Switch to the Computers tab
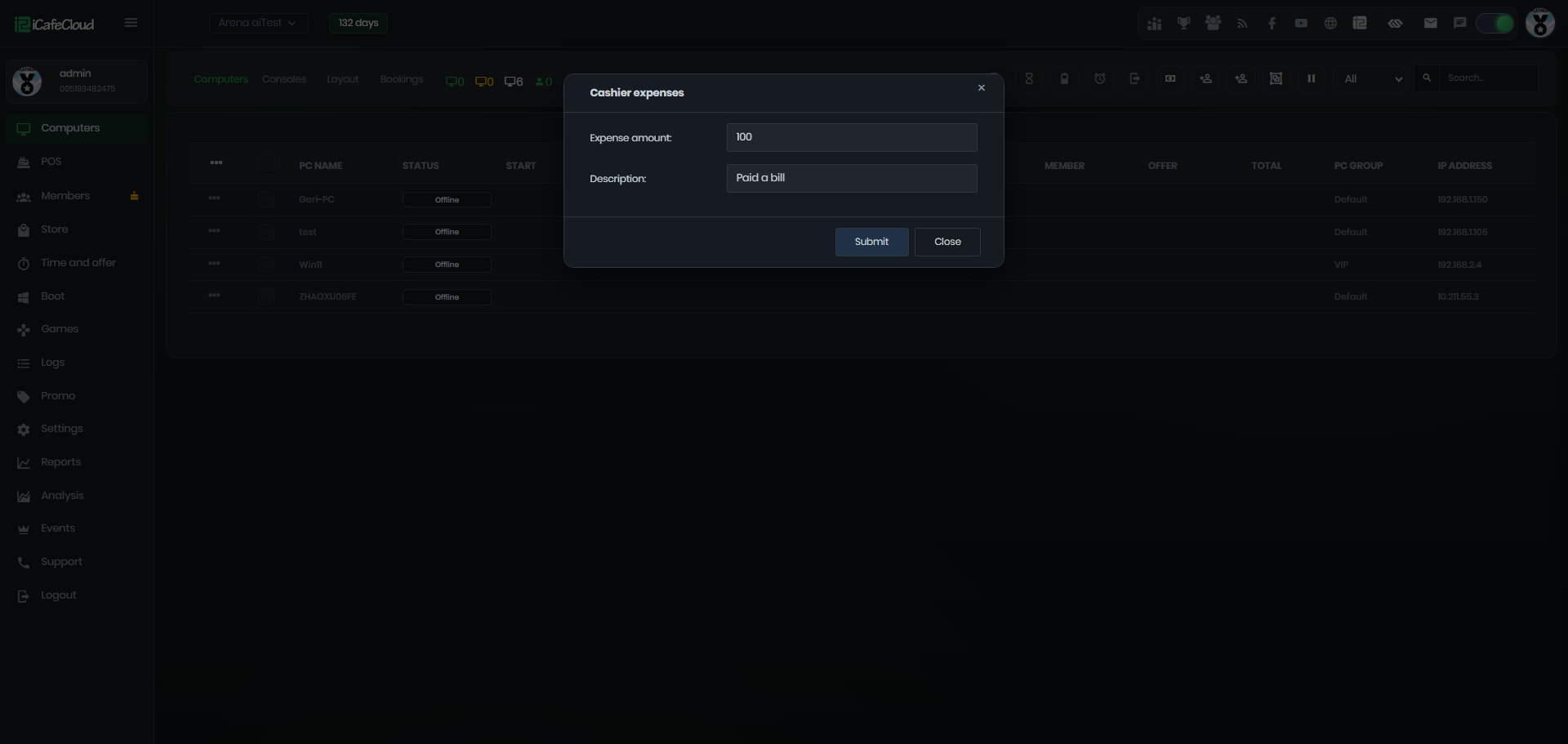This screenshot has height=744, width=1568. click(220, 79)
